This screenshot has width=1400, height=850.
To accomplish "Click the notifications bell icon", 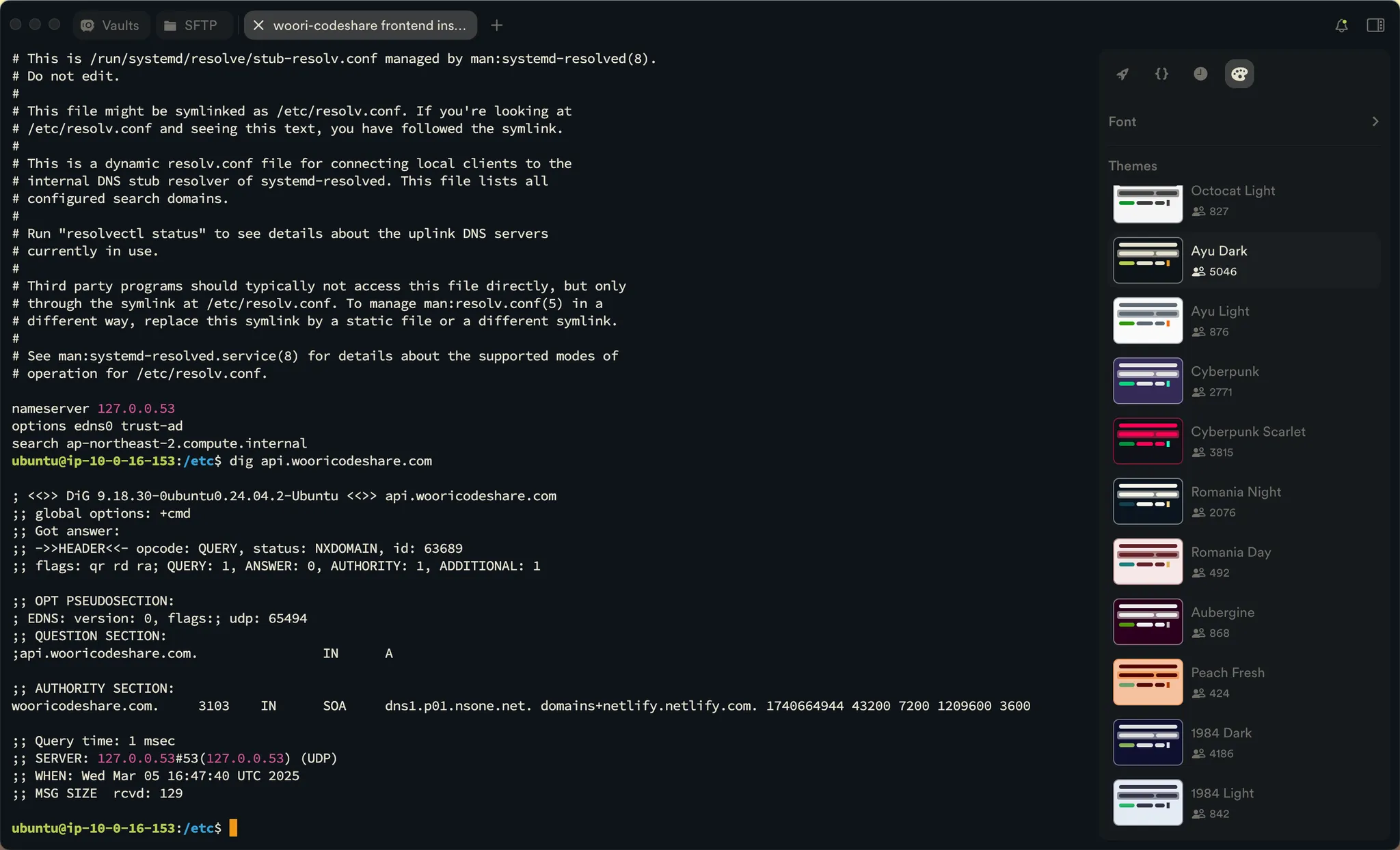I will point(1341,25).
